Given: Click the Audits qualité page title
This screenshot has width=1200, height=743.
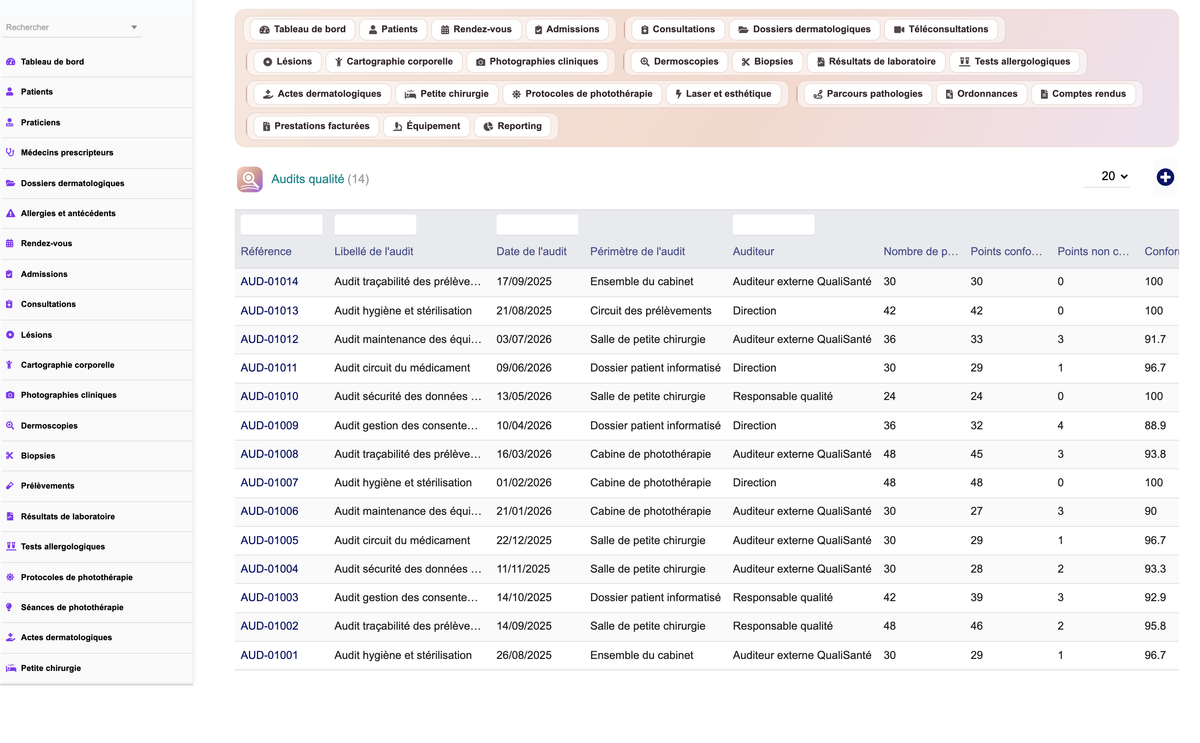Looking at the screenshot, I should (x=308, y=179).
